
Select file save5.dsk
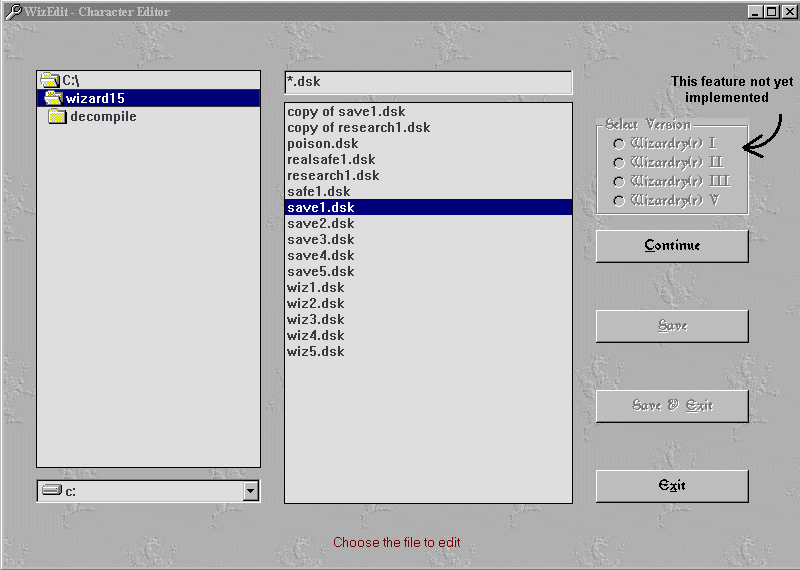click(429, 271)
